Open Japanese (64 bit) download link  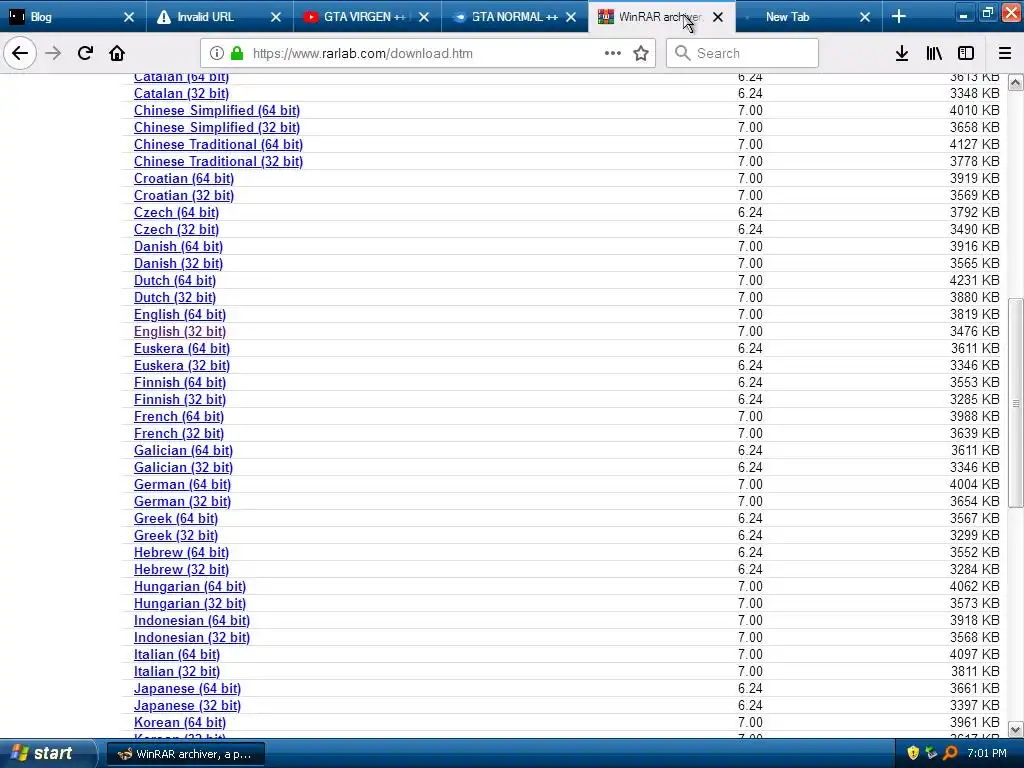coord(187,688)
